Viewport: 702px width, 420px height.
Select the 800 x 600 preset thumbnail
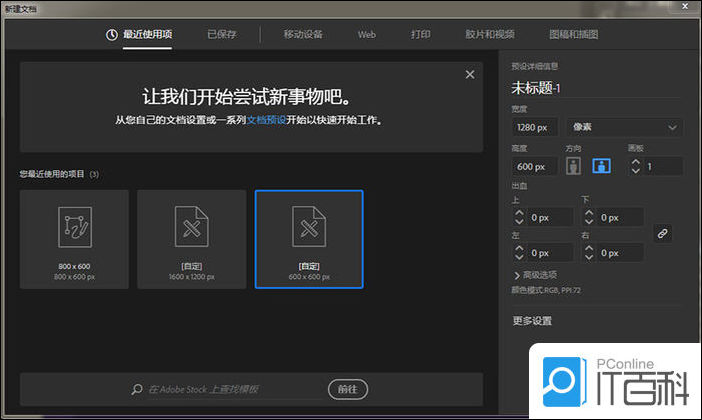click(x=74, y=238)
